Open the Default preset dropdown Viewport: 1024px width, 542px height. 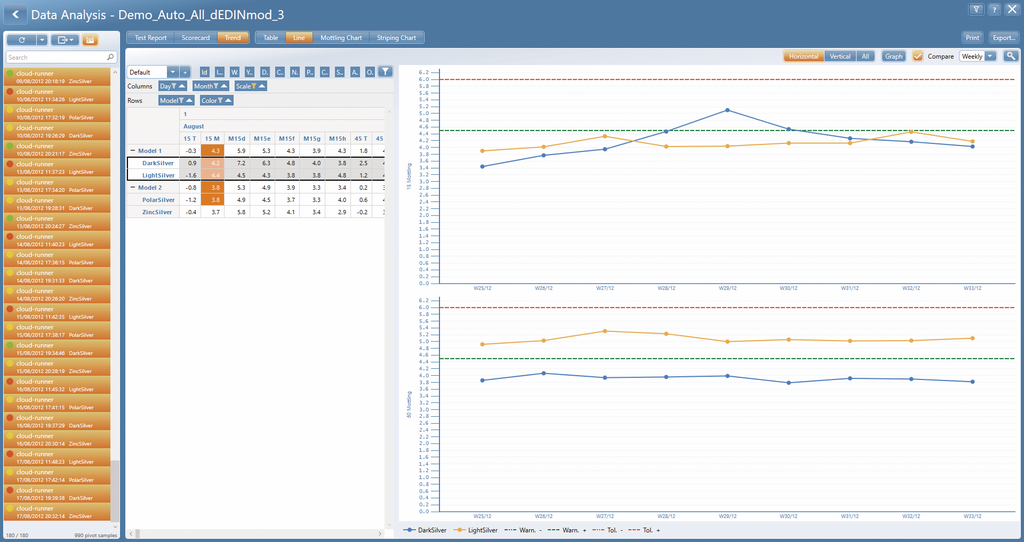(x=173, y=72)
